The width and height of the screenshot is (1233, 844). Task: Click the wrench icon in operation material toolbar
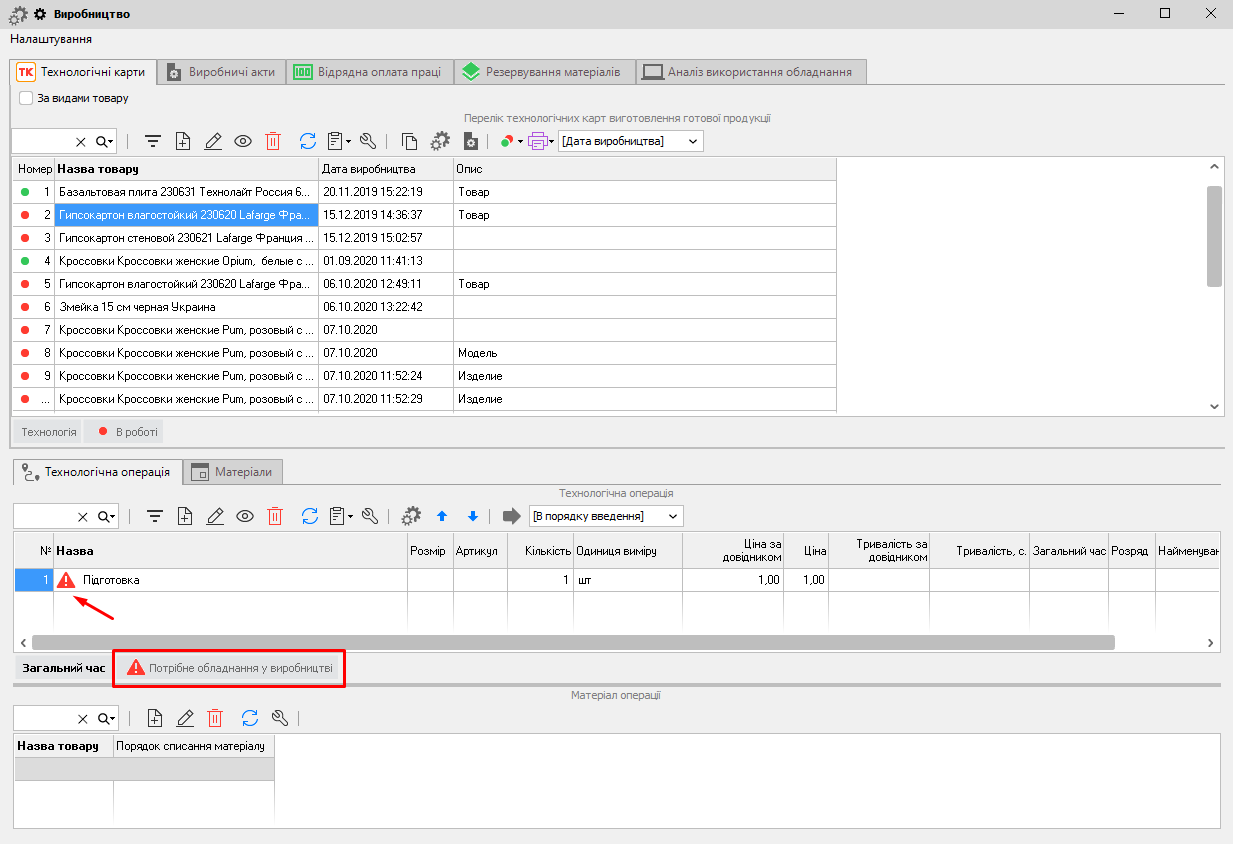(280, 718)
